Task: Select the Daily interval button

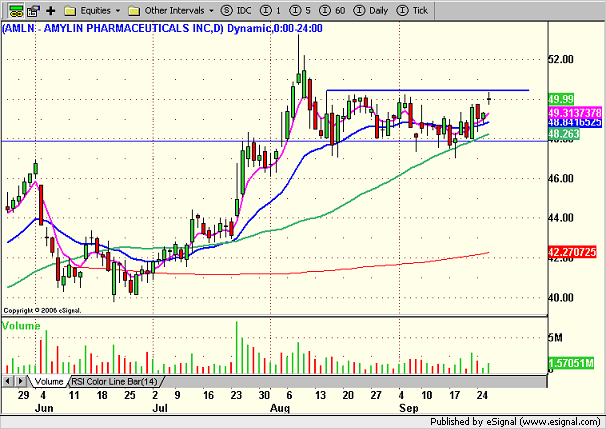Action: [371, 10]
